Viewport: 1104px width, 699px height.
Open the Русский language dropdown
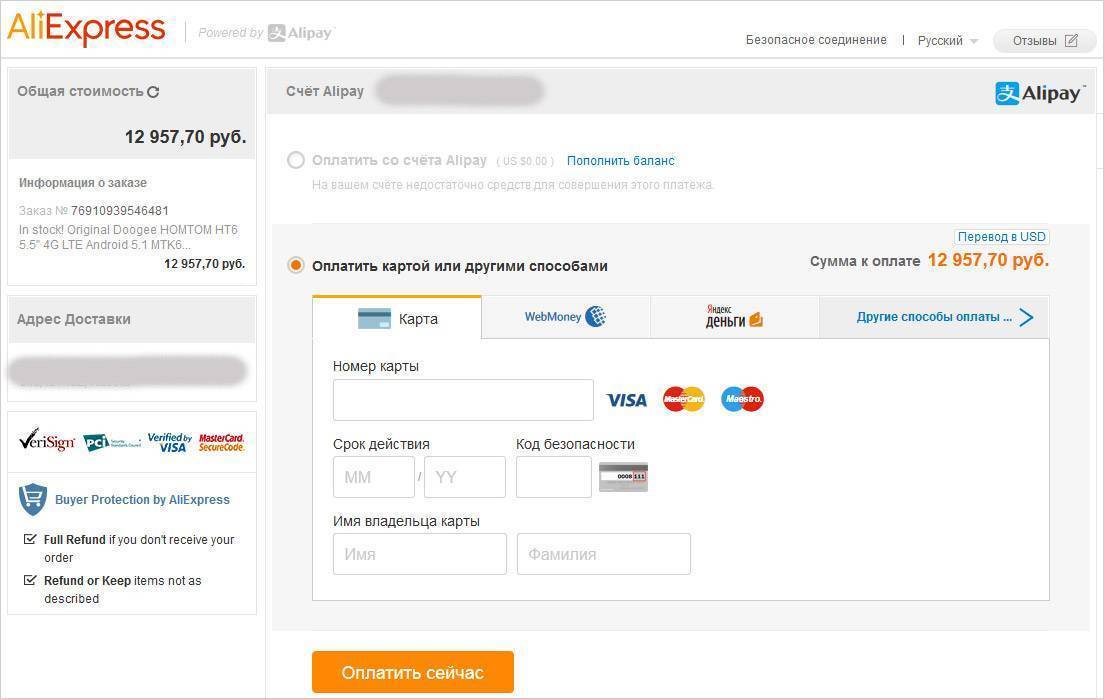pyautogui.click(x=947, y=41)
